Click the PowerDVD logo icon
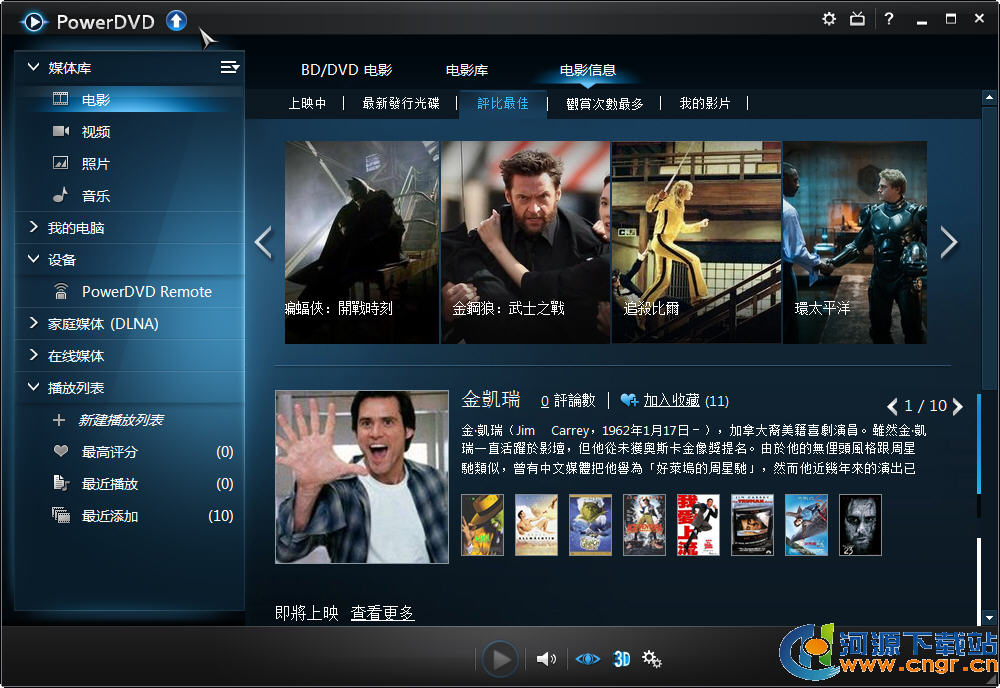Image resolution: width=1000 pixels, height=688 pixels. (34, 22)
